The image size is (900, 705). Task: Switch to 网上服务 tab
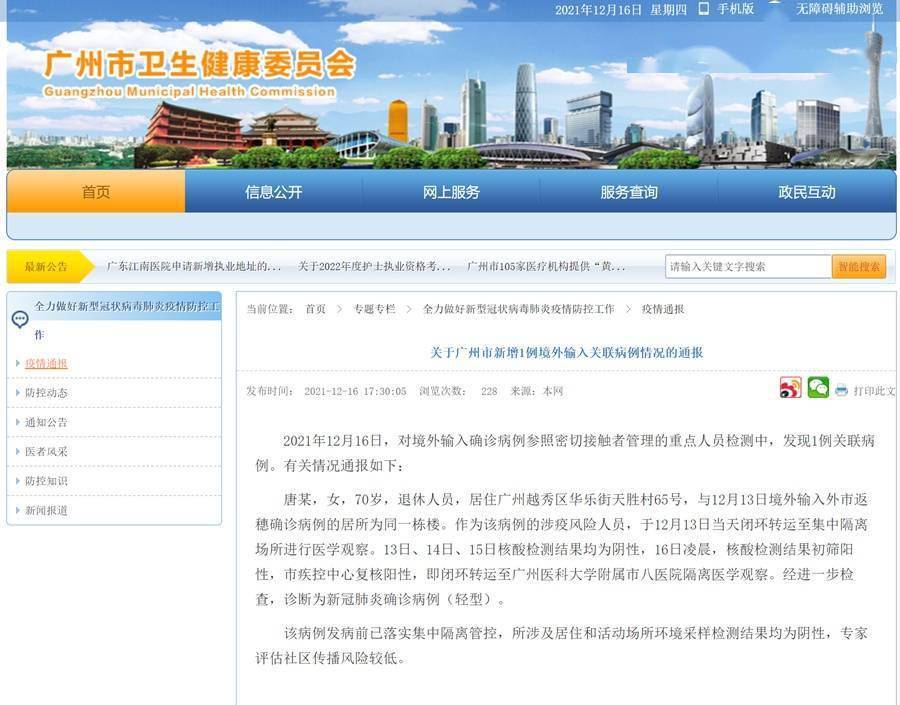(451, 192)
